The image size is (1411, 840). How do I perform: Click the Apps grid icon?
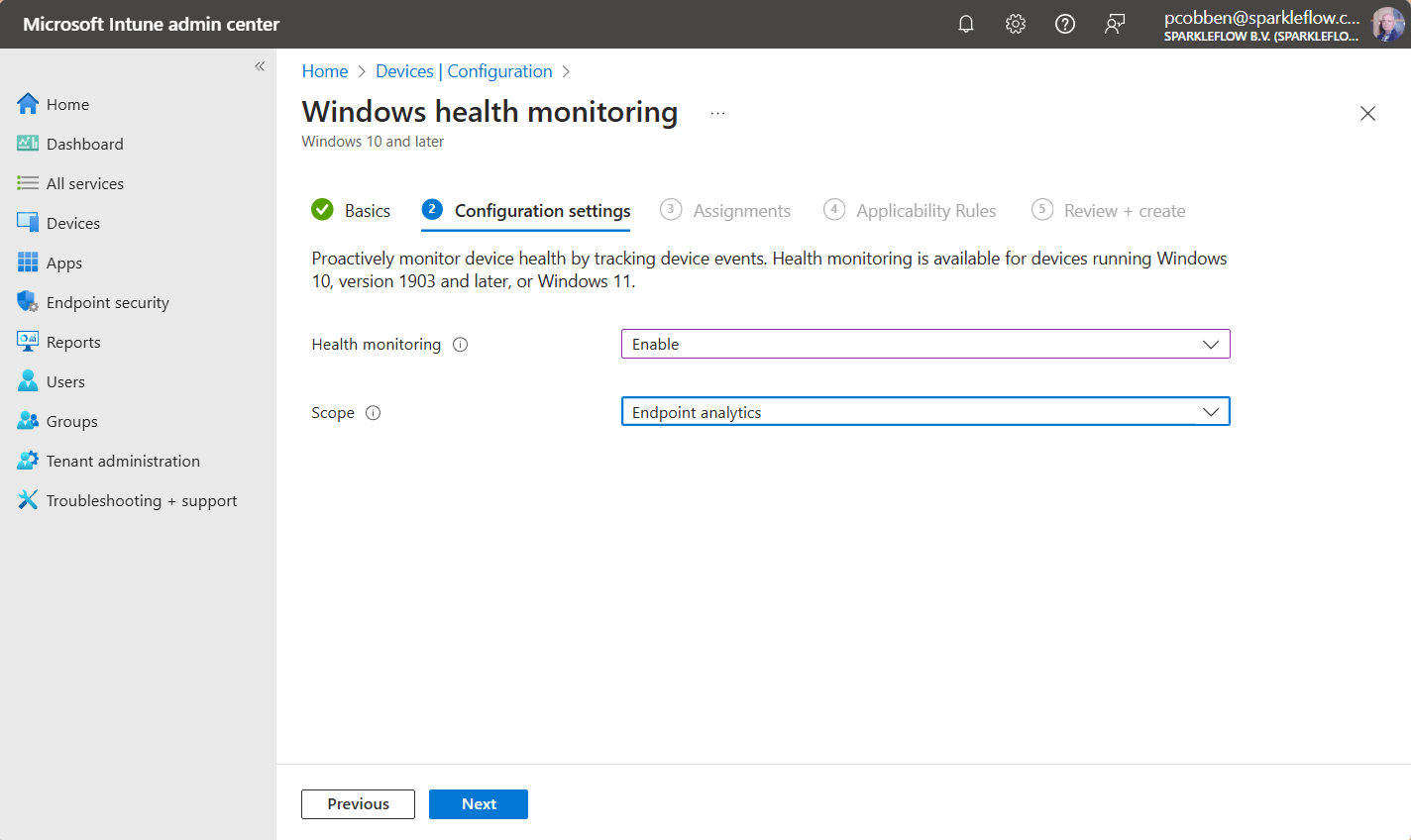point(28,262)
